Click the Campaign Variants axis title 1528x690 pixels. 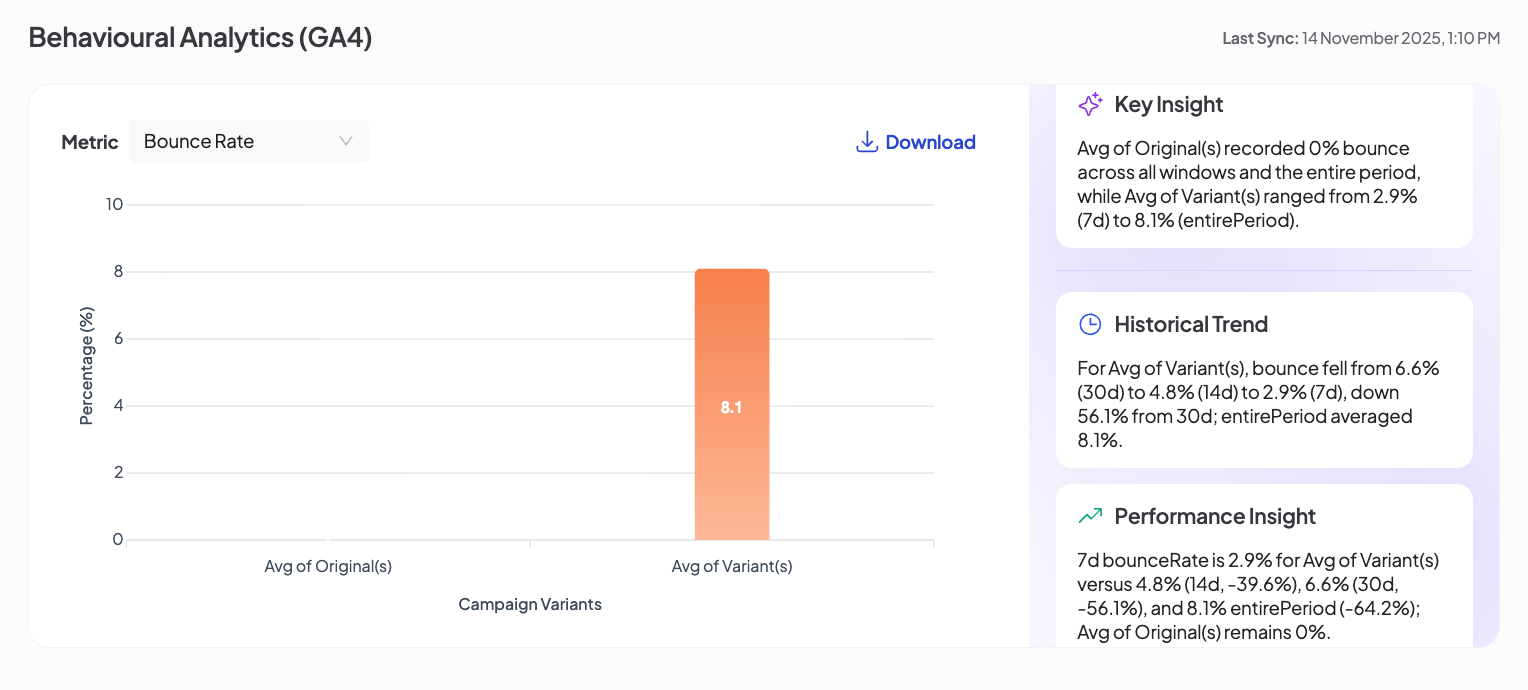pyautogui.click(x=530, y=604)
